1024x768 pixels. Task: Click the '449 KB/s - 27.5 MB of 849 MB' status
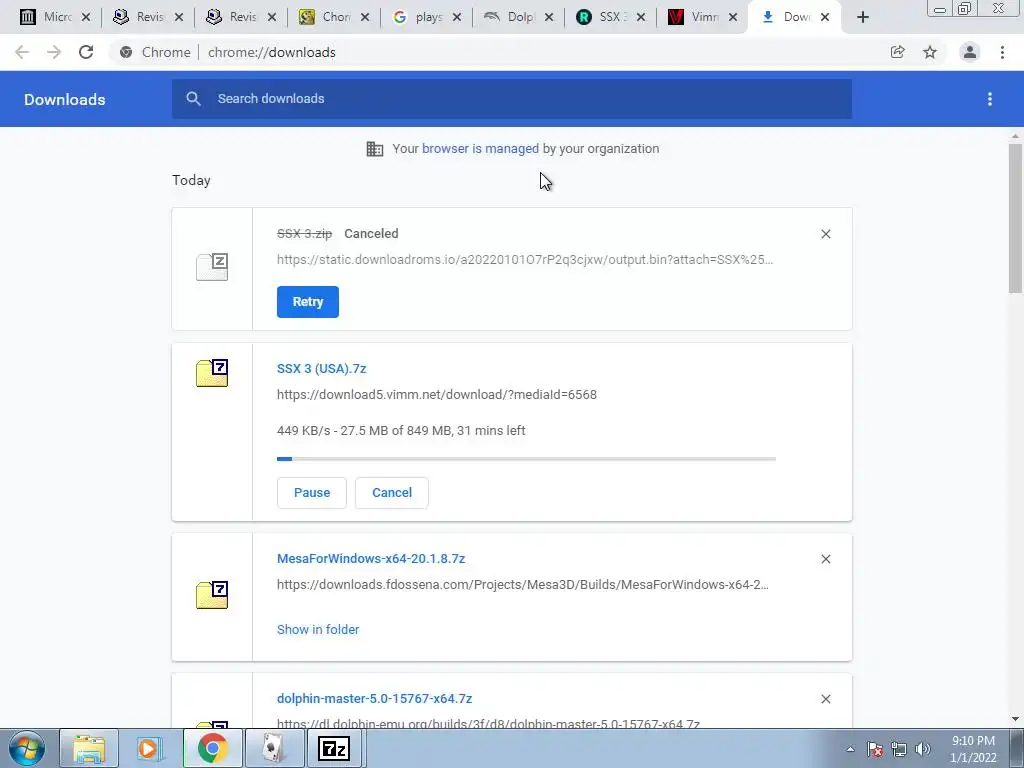pos(401,430)
